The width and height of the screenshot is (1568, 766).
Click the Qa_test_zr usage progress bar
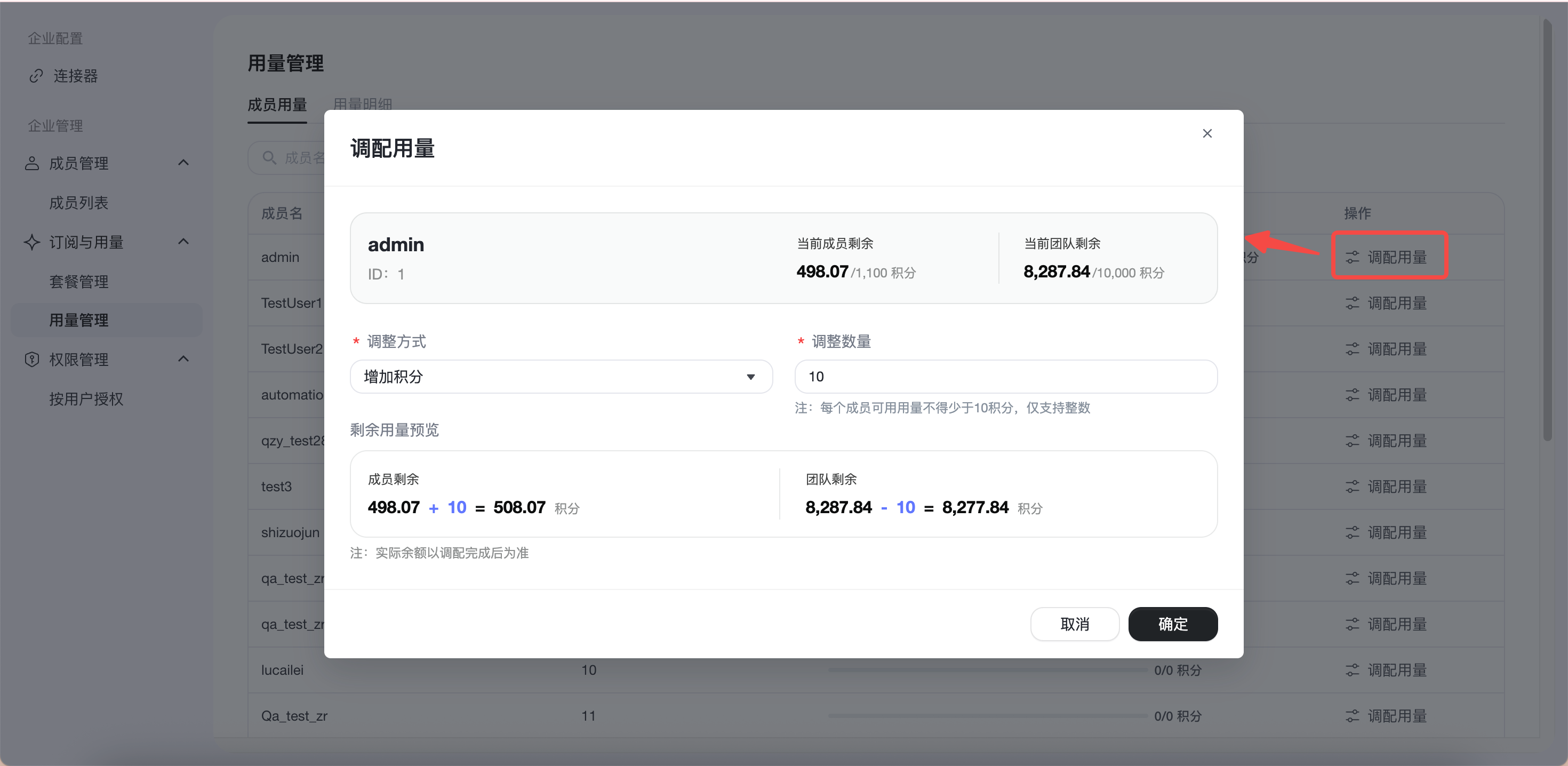[x=987, y=715]
